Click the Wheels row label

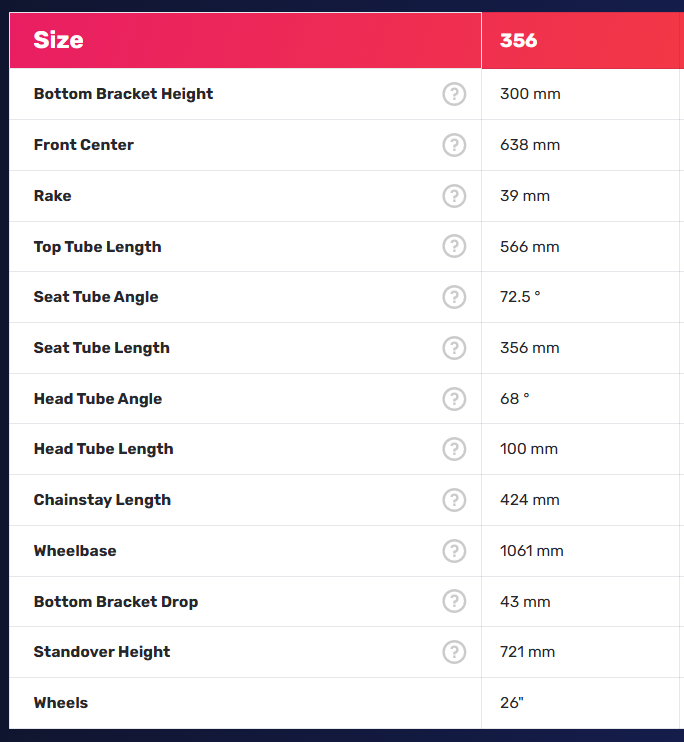[x=61, y=703]
